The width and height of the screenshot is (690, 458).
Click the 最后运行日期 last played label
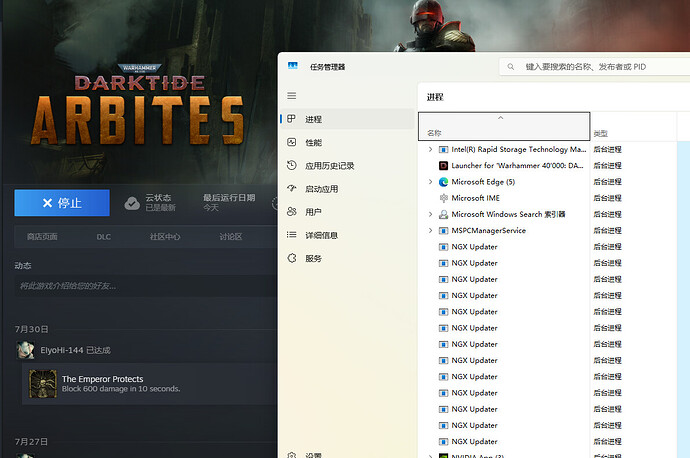(x=229, y=198)
